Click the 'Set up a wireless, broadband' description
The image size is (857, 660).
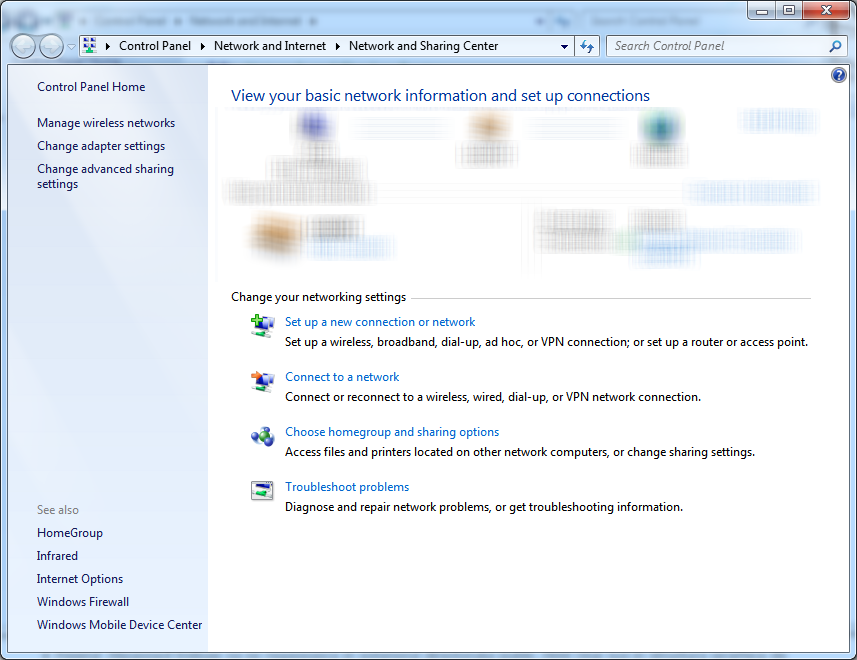546,342
